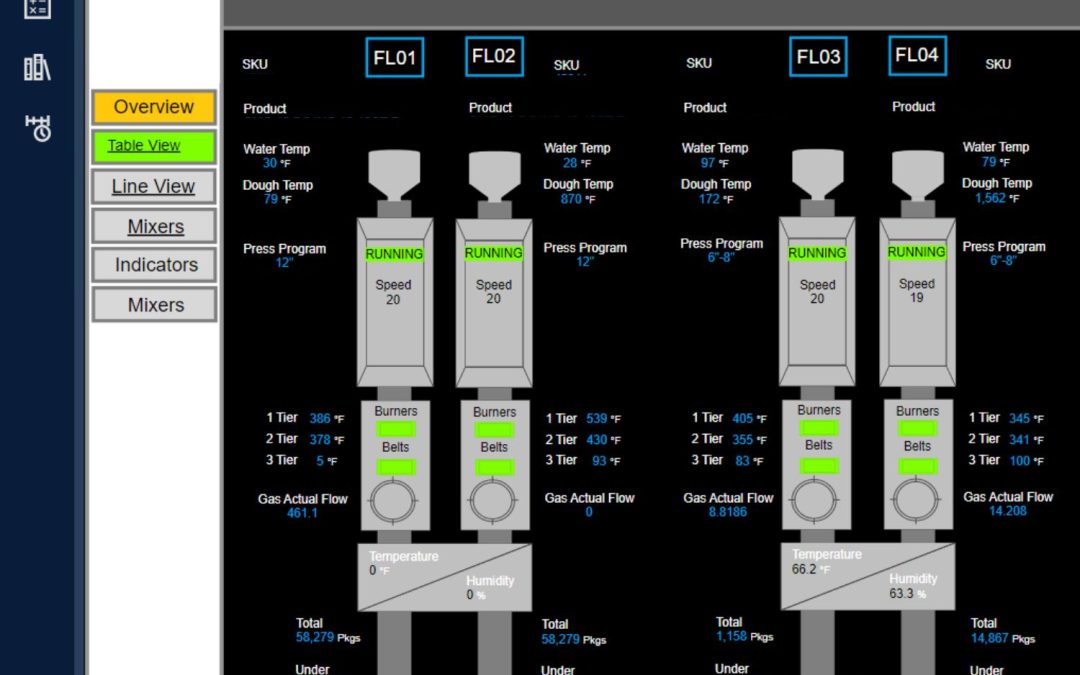Switch to Line View
Image resolution: width=1080 pixels, height=675 pixels.
click(154, 186)
